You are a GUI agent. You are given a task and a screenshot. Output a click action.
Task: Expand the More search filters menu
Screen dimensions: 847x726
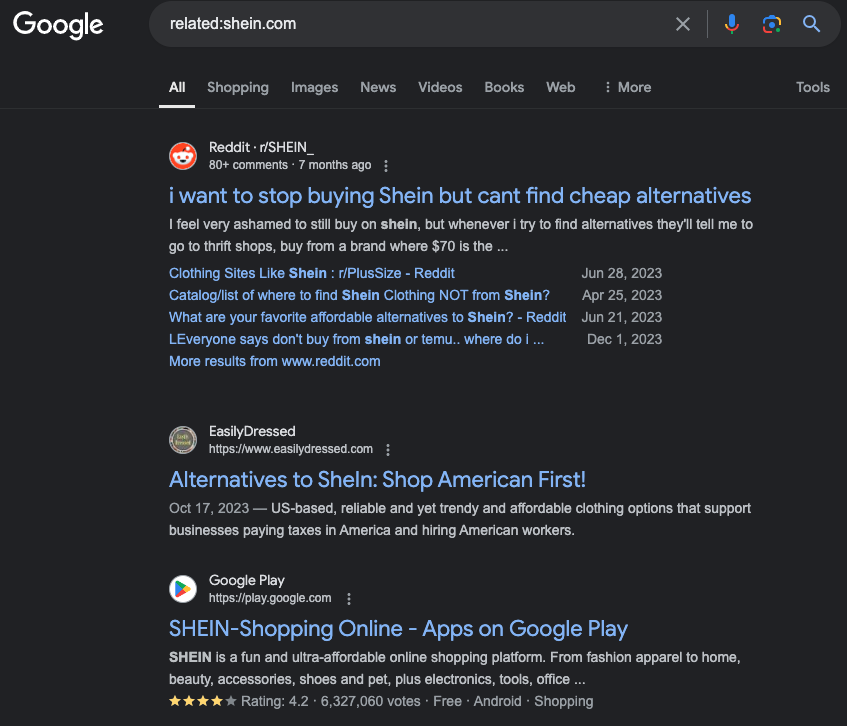pos(627,87)
